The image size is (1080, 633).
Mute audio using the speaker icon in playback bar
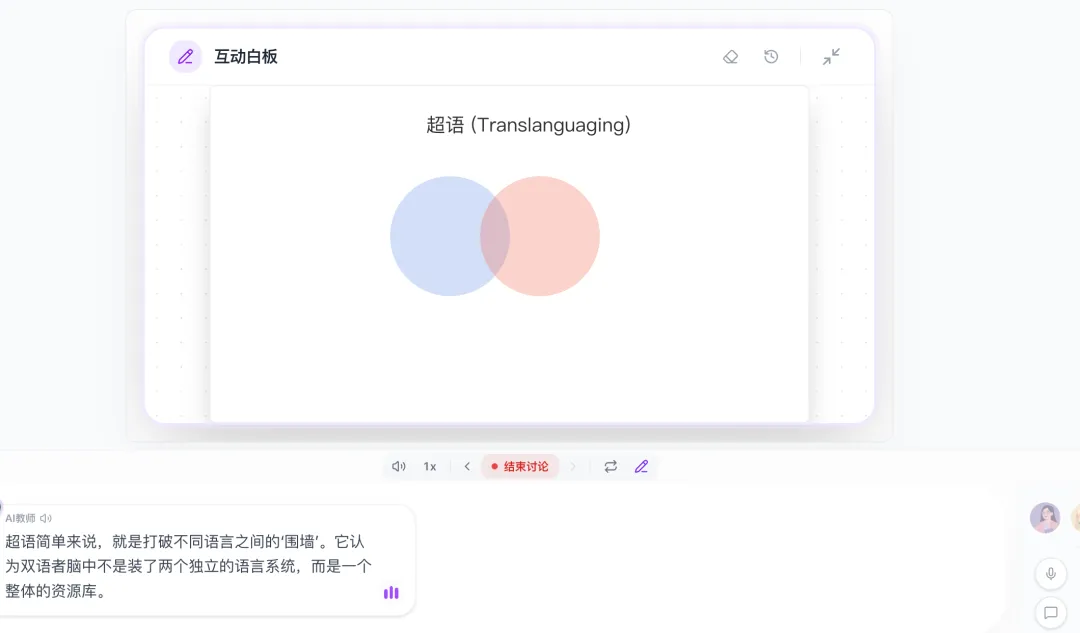pyautogui.click(x=399, y=466)
